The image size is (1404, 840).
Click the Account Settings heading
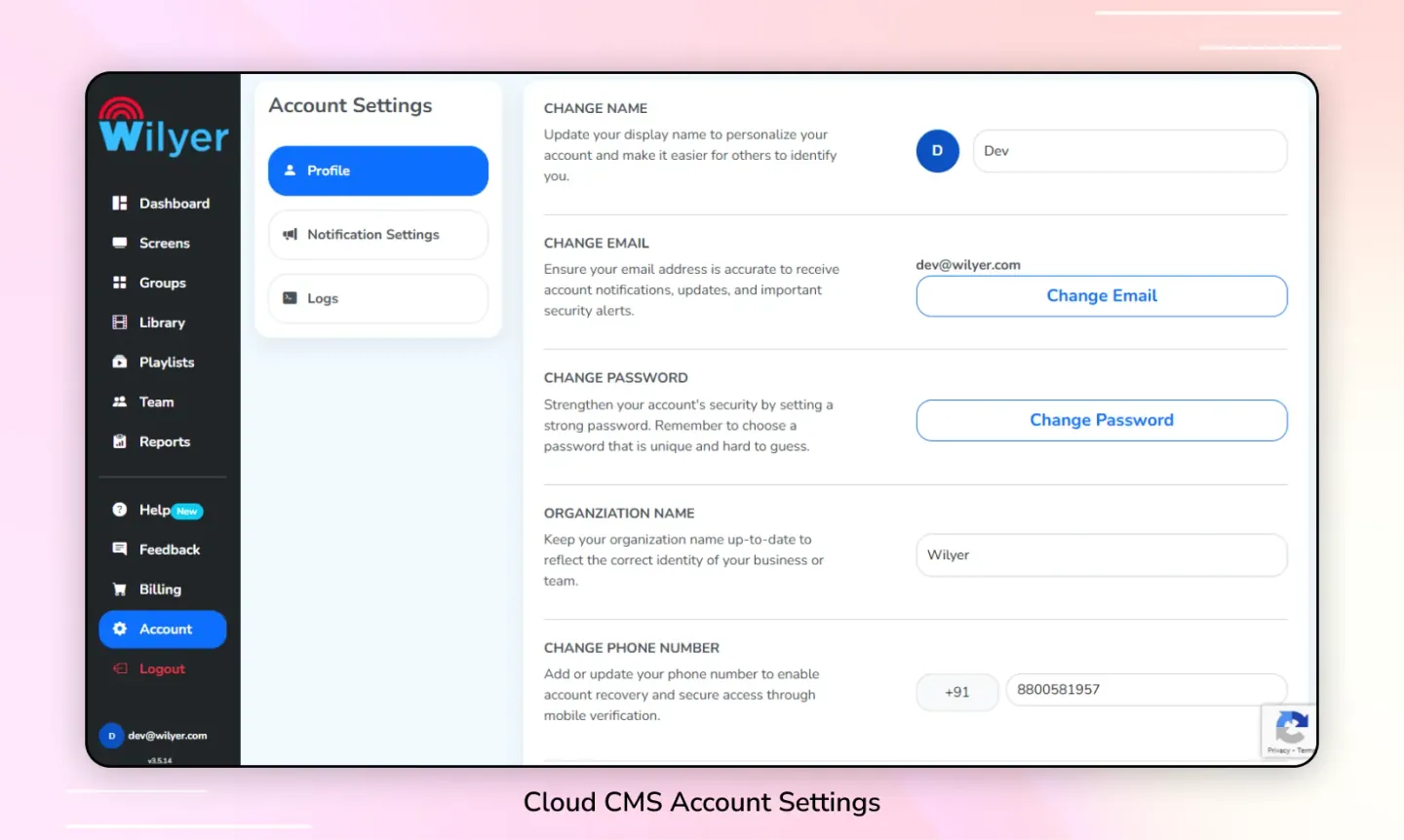[350, 105]
